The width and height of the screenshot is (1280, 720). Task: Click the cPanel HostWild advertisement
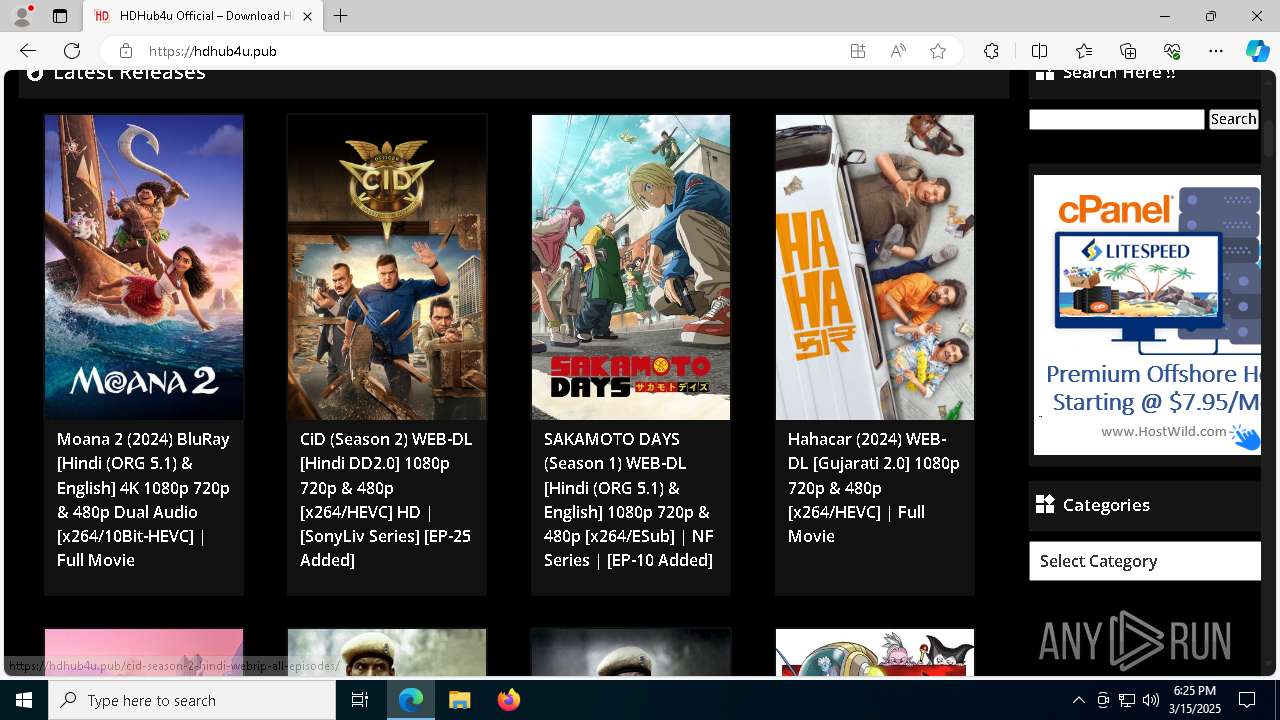(x=1147, y=315)
